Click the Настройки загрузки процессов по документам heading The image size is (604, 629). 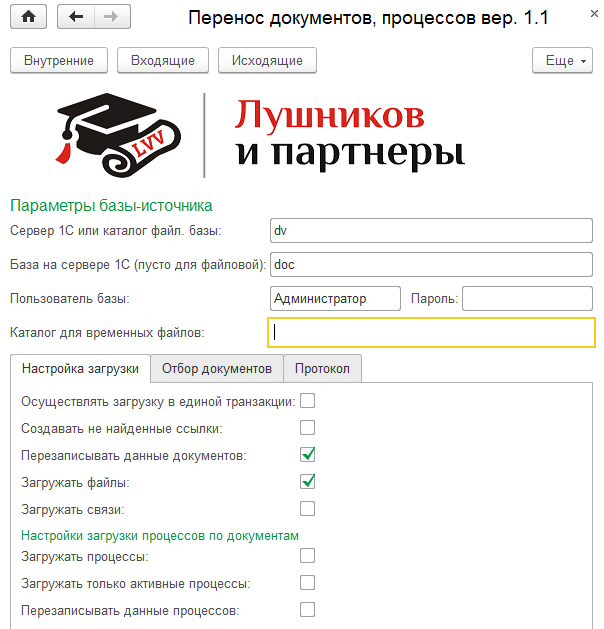pyautogui.click(x=160, y=536)
